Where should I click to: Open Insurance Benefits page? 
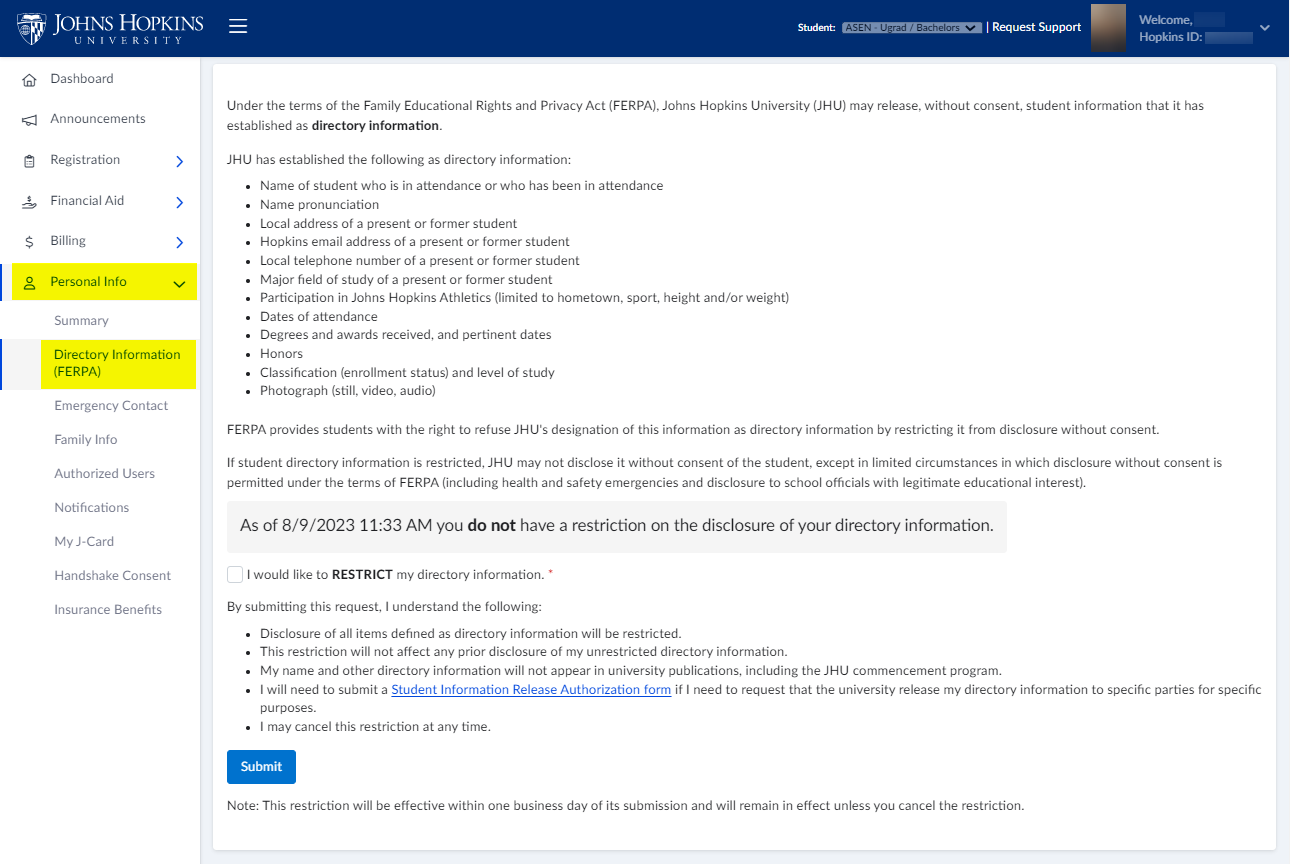click(108, 610)
